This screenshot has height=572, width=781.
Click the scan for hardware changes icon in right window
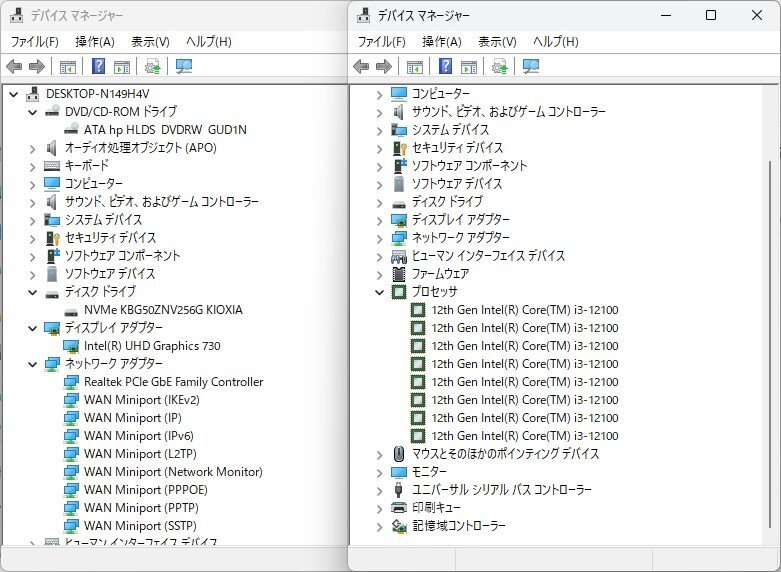point(531,66)
